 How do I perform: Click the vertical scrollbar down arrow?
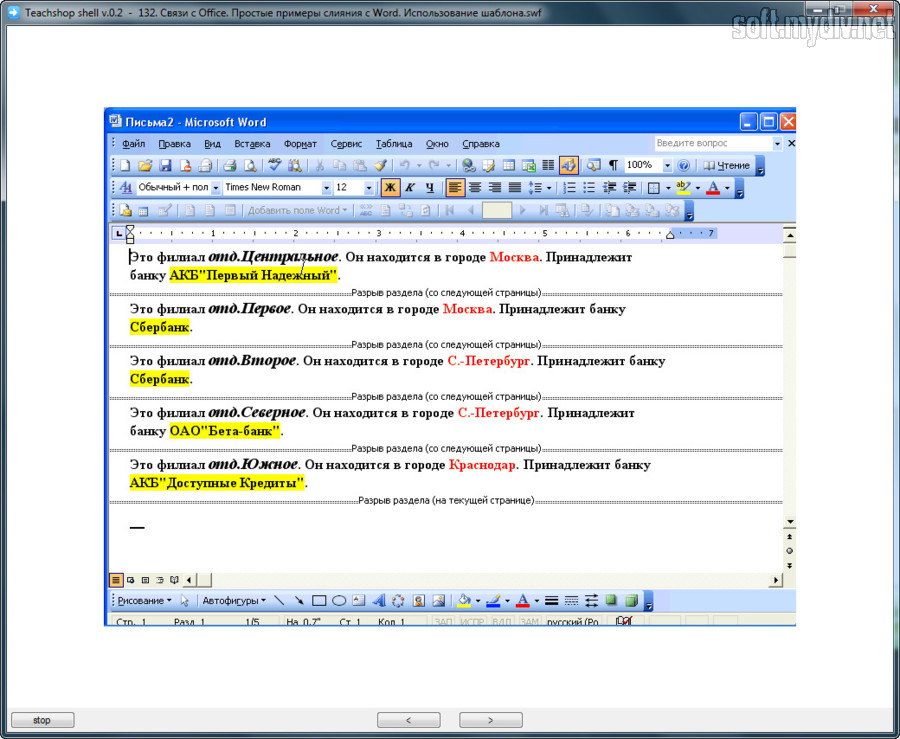789,522
